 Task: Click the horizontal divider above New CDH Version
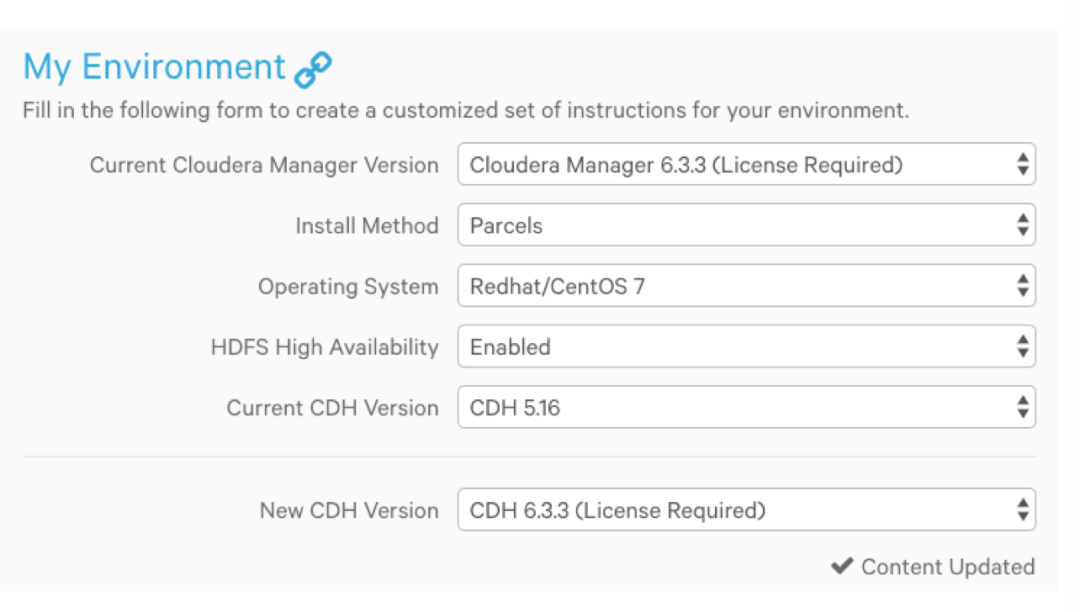click(529, 457)
